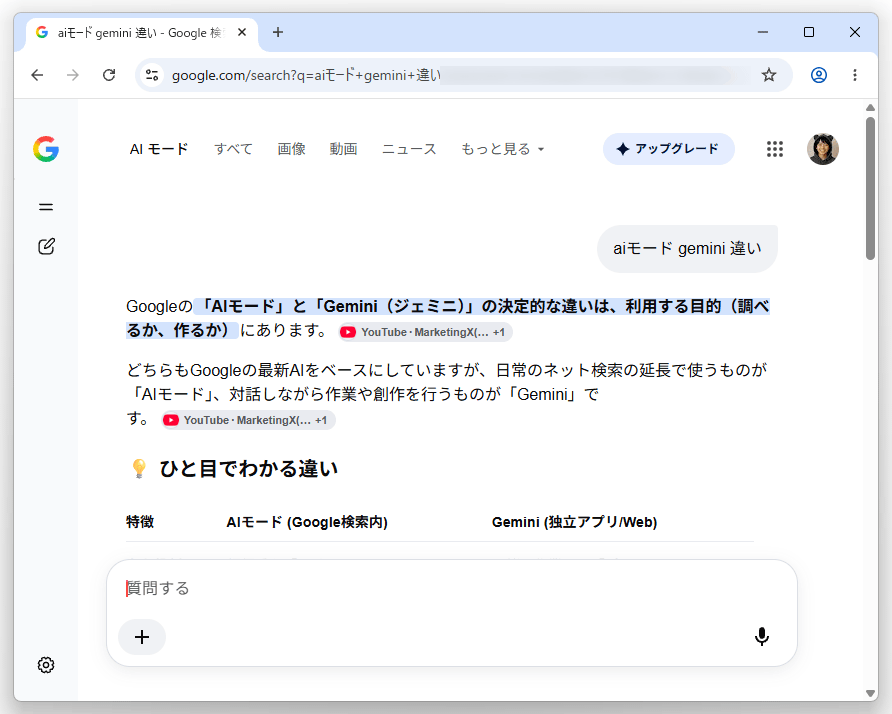The image size is (892, 714).
Task: Open the Google apps grid
Action: point(774,149)
